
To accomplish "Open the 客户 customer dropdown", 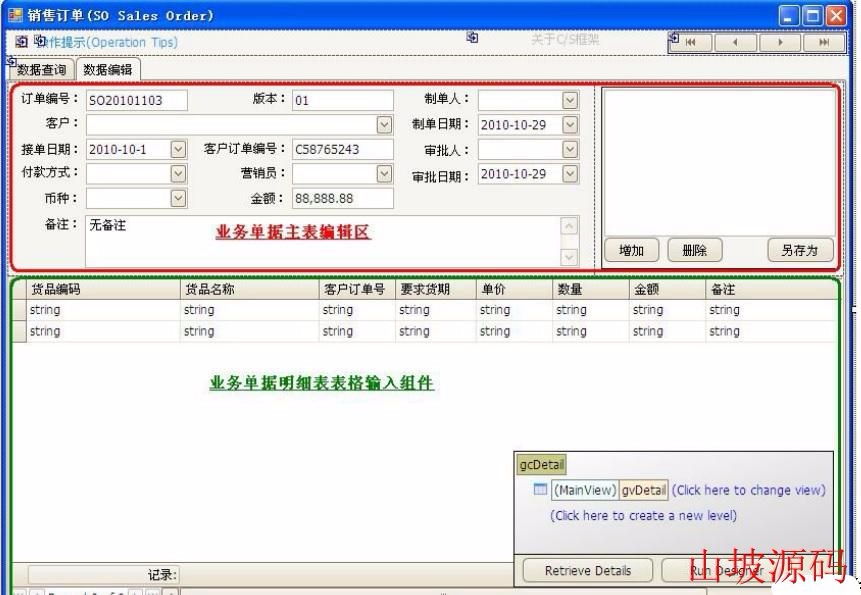I will pos(383,124).
